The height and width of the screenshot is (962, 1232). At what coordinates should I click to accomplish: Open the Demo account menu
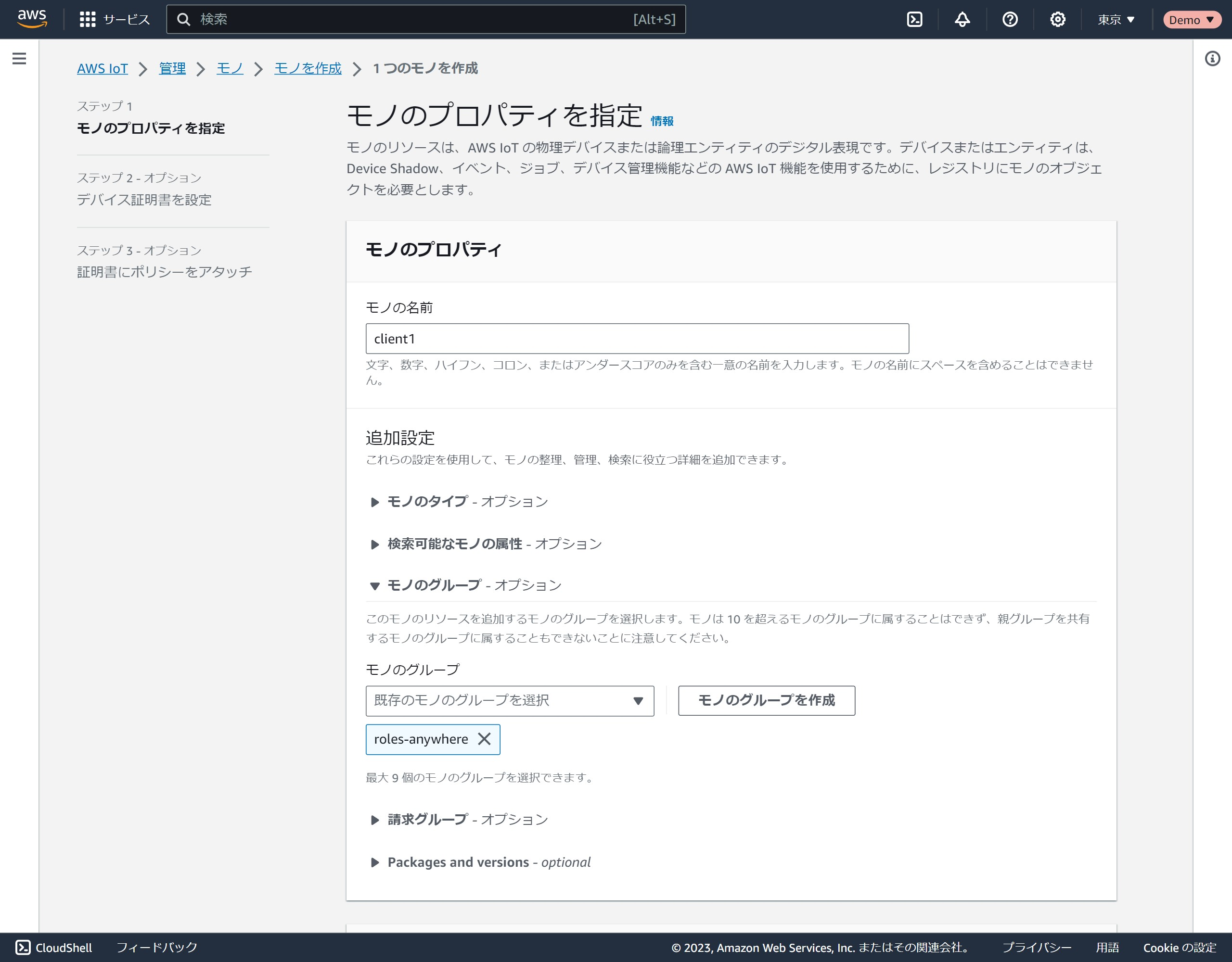(1191, 20)
